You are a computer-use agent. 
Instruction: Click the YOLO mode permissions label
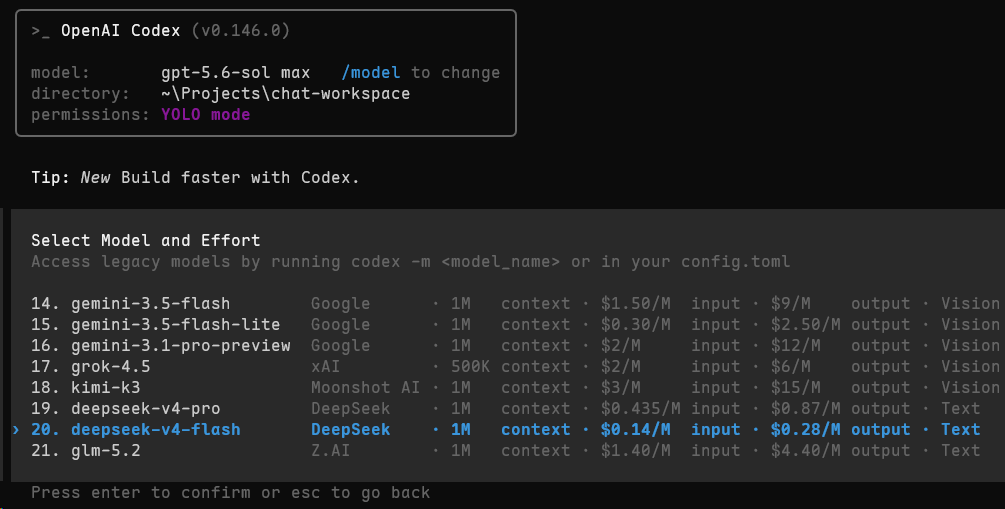(206, 114)
